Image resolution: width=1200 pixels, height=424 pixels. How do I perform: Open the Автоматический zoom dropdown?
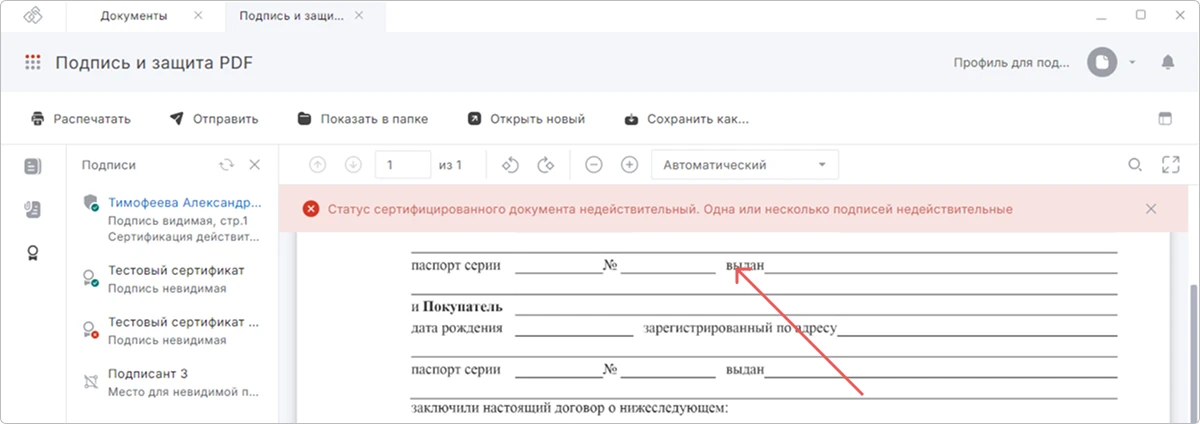[x=745, y=165]
